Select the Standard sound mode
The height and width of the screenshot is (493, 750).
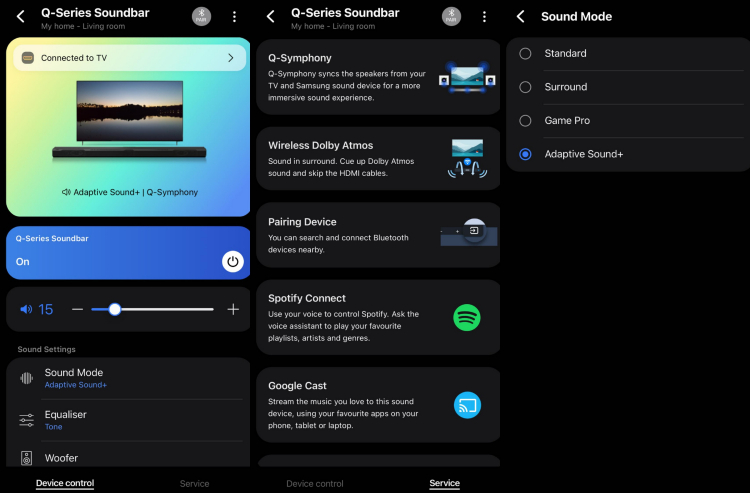(x=628, y=54)
